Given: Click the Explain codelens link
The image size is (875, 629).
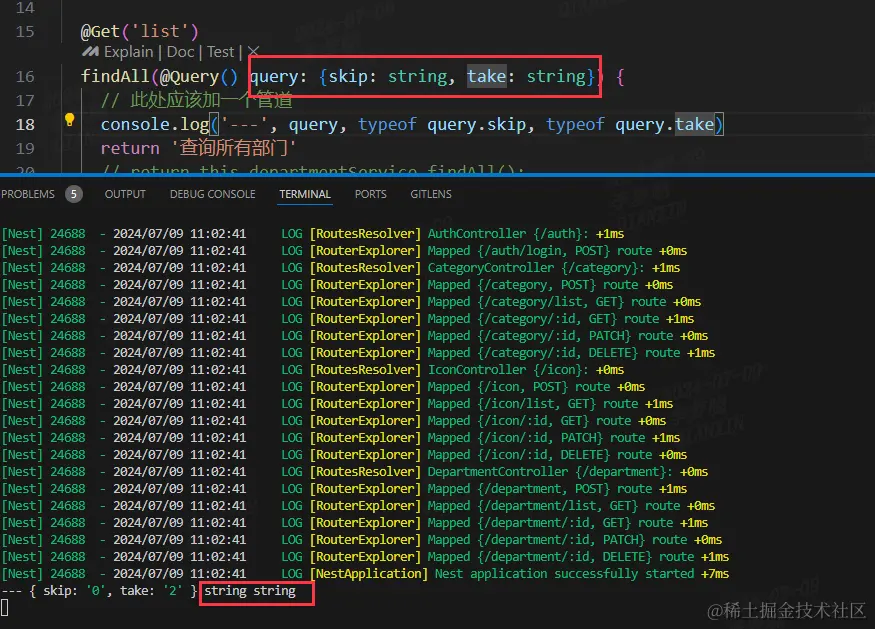Looking at the screenshot, I should click(x=128, y=52).
